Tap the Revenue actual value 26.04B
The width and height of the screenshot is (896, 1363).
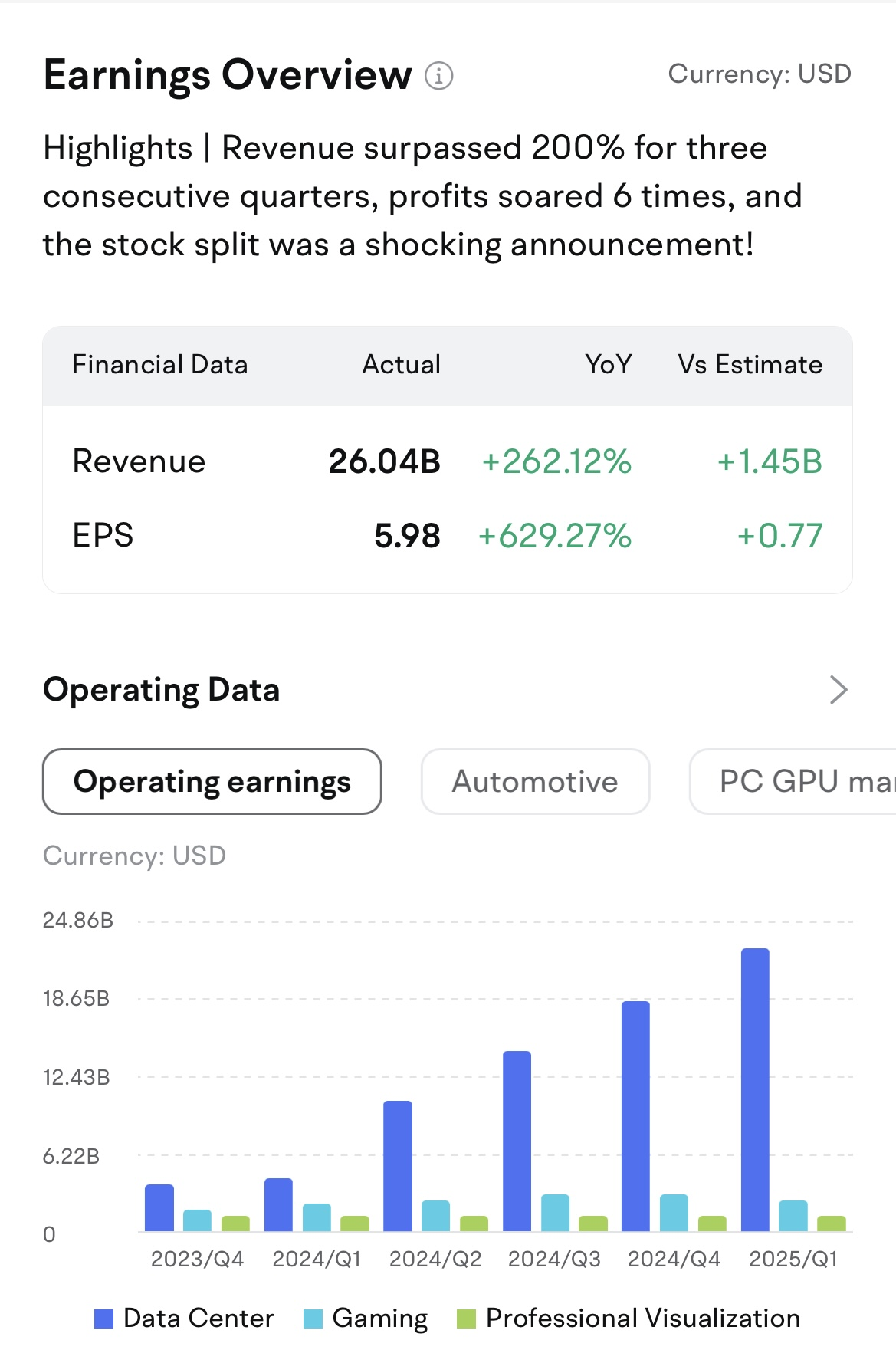click(x=384, y=461)
